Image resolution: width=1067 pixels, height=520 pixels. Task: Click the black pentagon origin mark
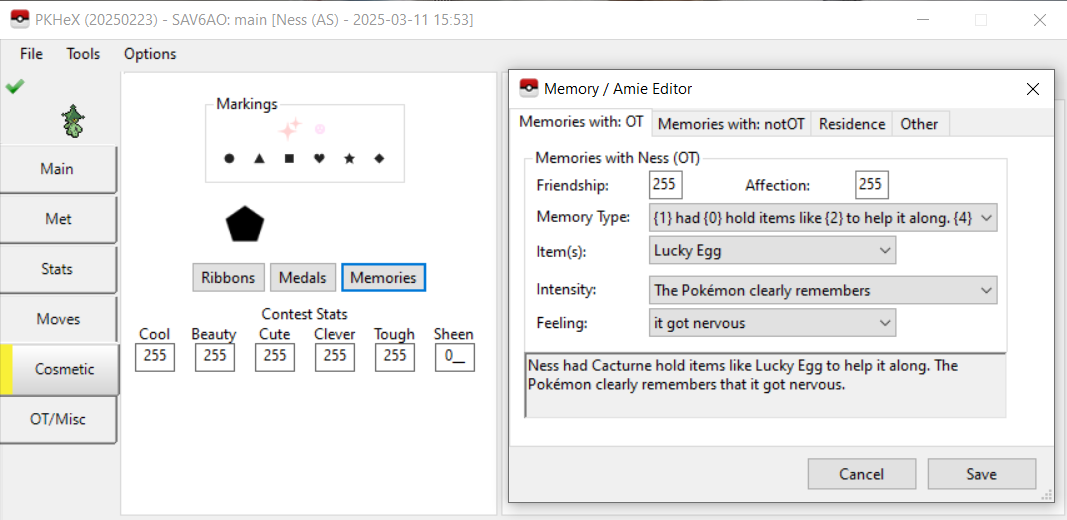pyautogui.click(x=245, y=224)
